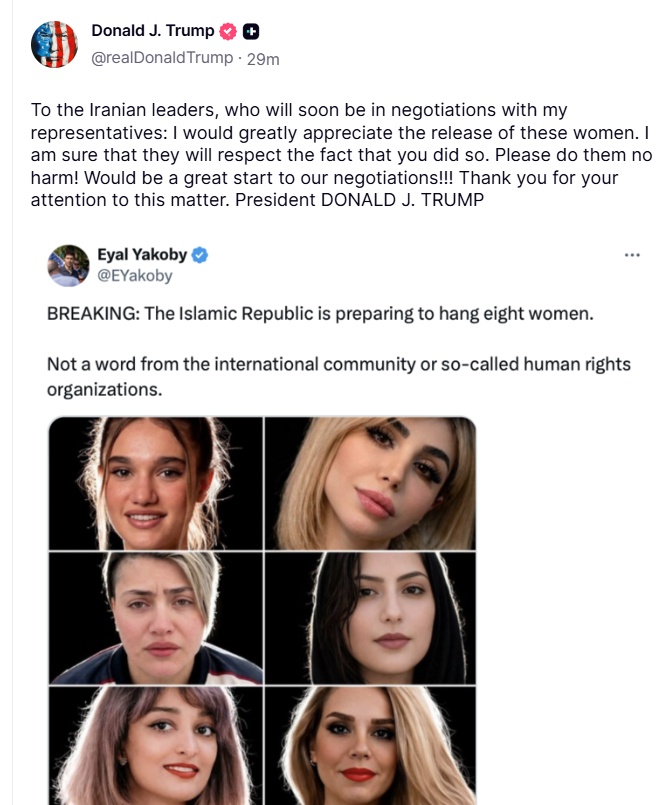Click Trump's post text about Iranian leaders
The width and height of the screenshot is (671, 805).
pyautogui.click(x=341, y=155)
